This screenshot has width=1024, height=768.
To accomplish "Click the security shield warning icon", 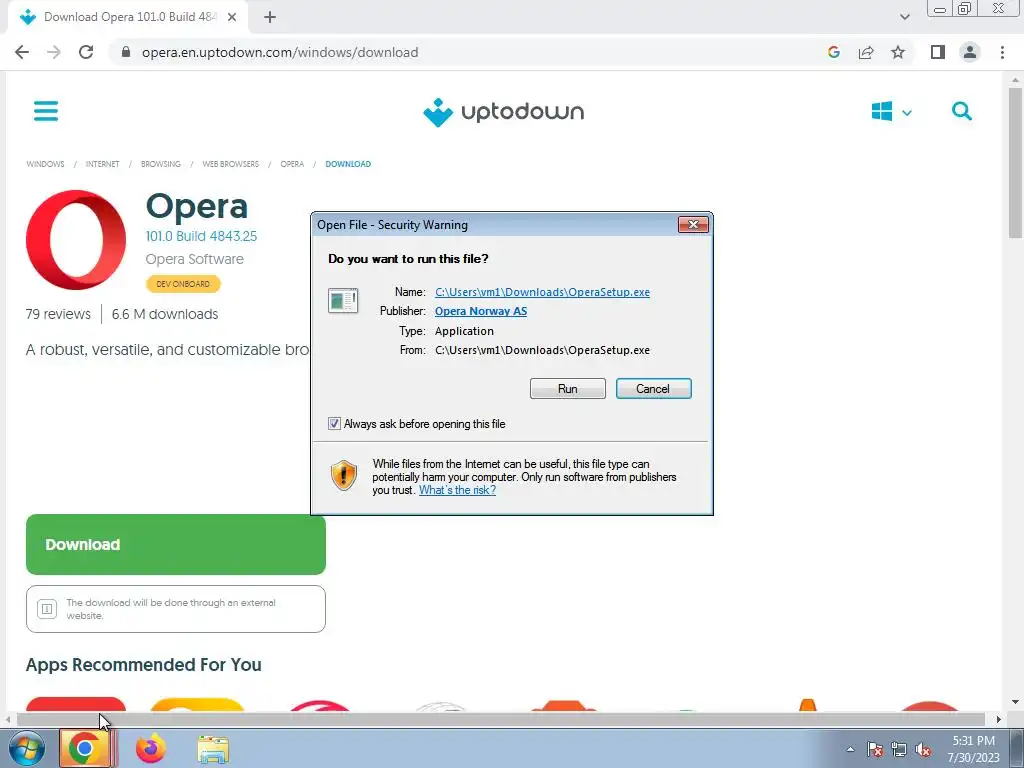I will point(344,475).
